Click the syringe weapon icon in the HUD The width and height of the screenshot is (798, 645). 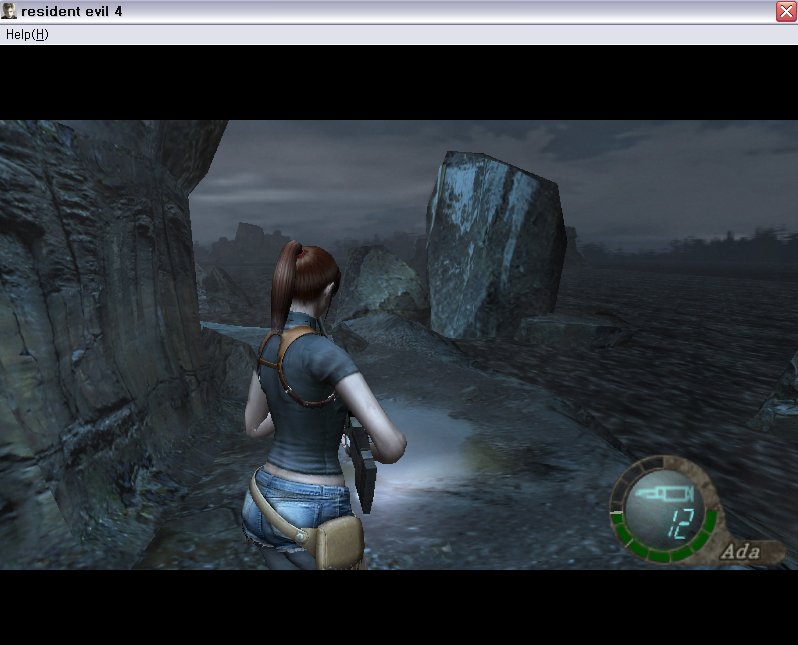(664, 493)
